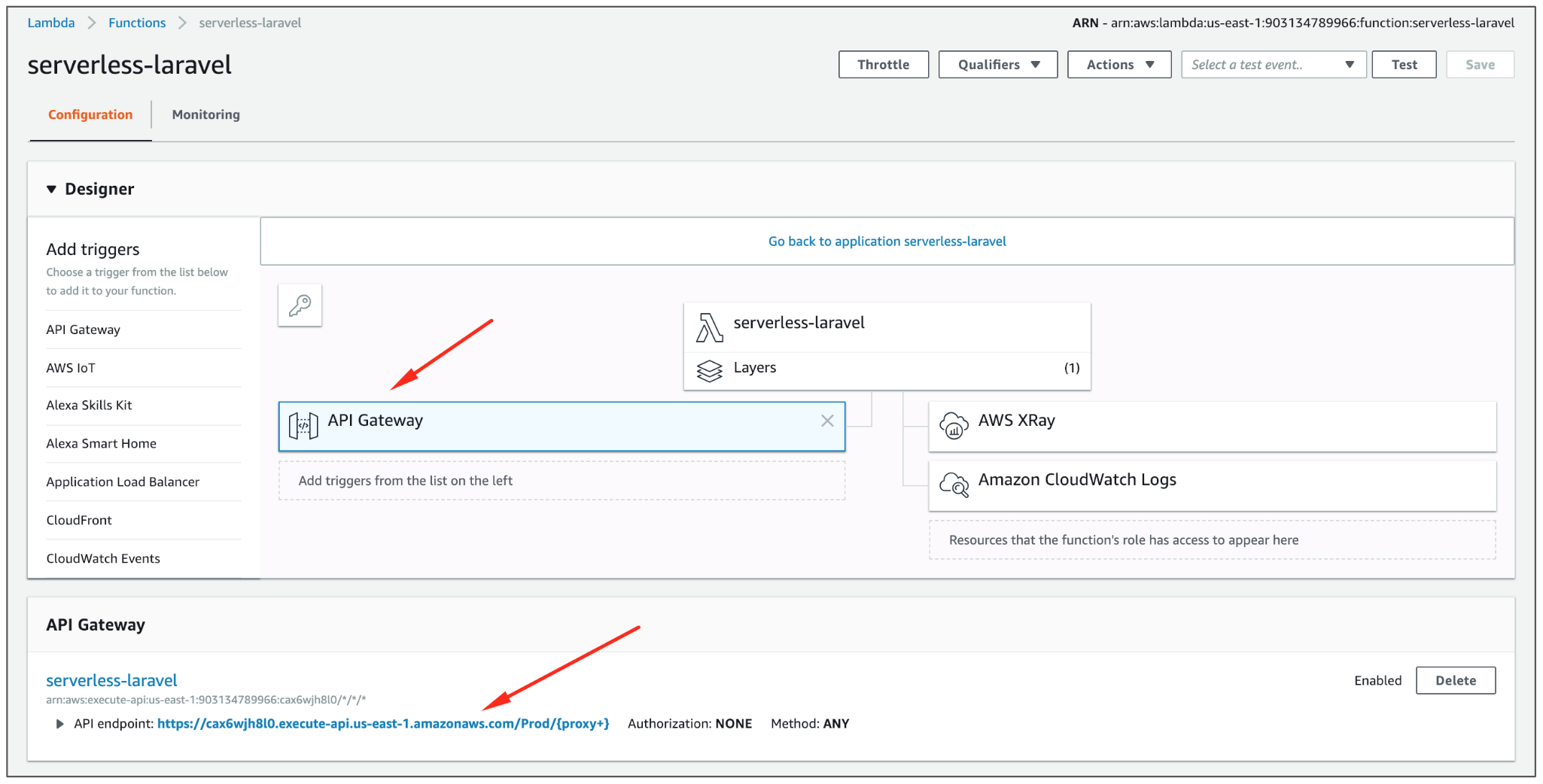Click the key permissions icon
Screen dimensions: 1543x784
[x=300, y=305]
